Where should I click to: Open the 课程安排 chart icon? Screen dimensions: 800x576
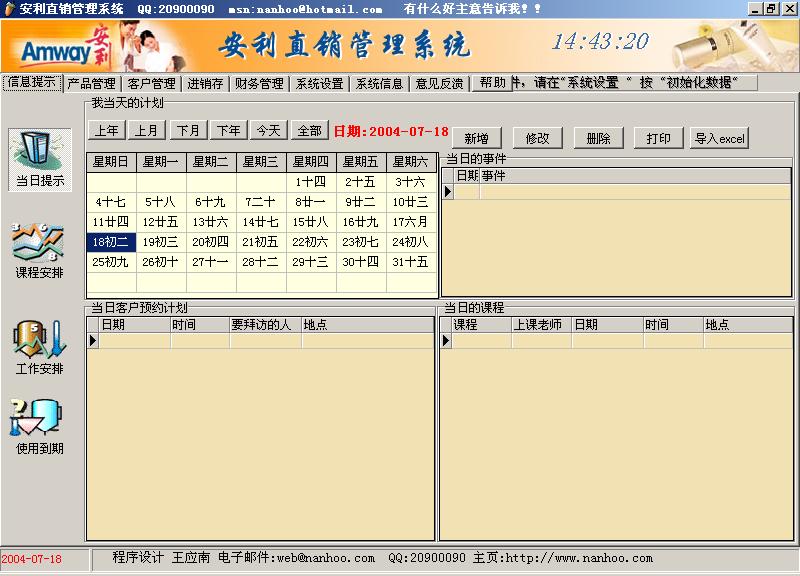[x=39, y=250]
